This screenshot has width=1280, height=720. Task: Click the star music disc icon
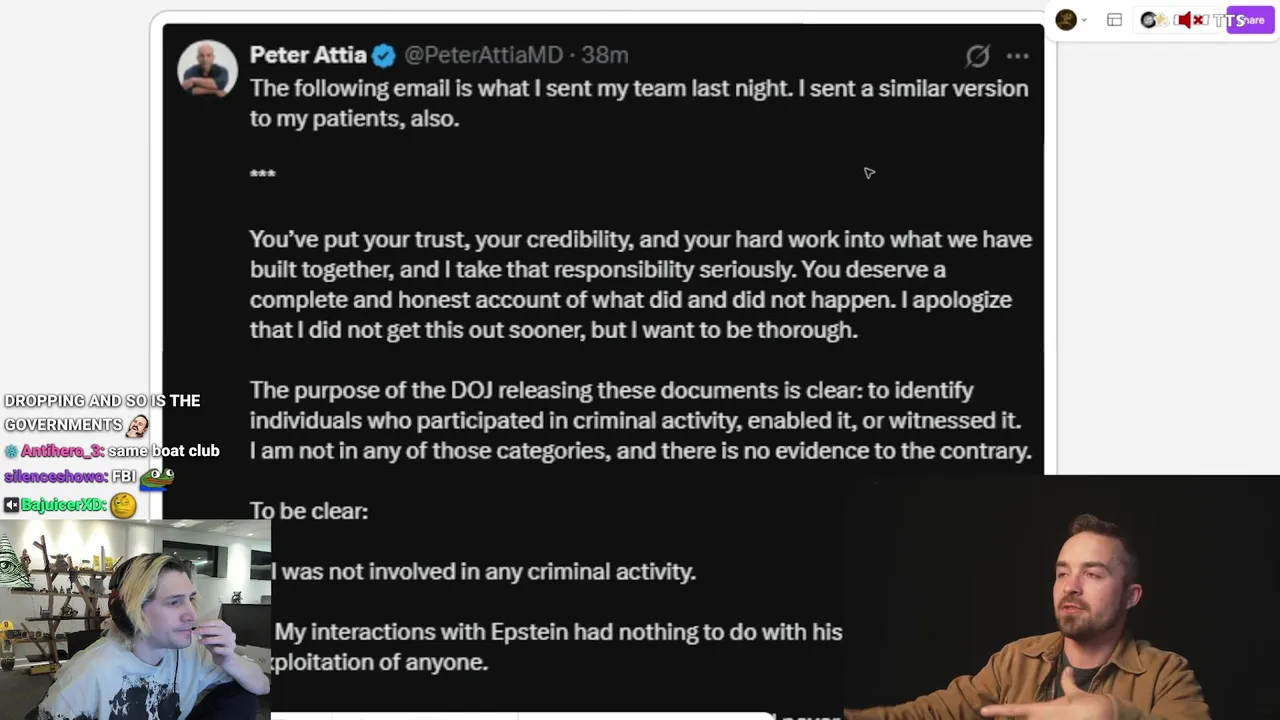[x=1150, y=20]
